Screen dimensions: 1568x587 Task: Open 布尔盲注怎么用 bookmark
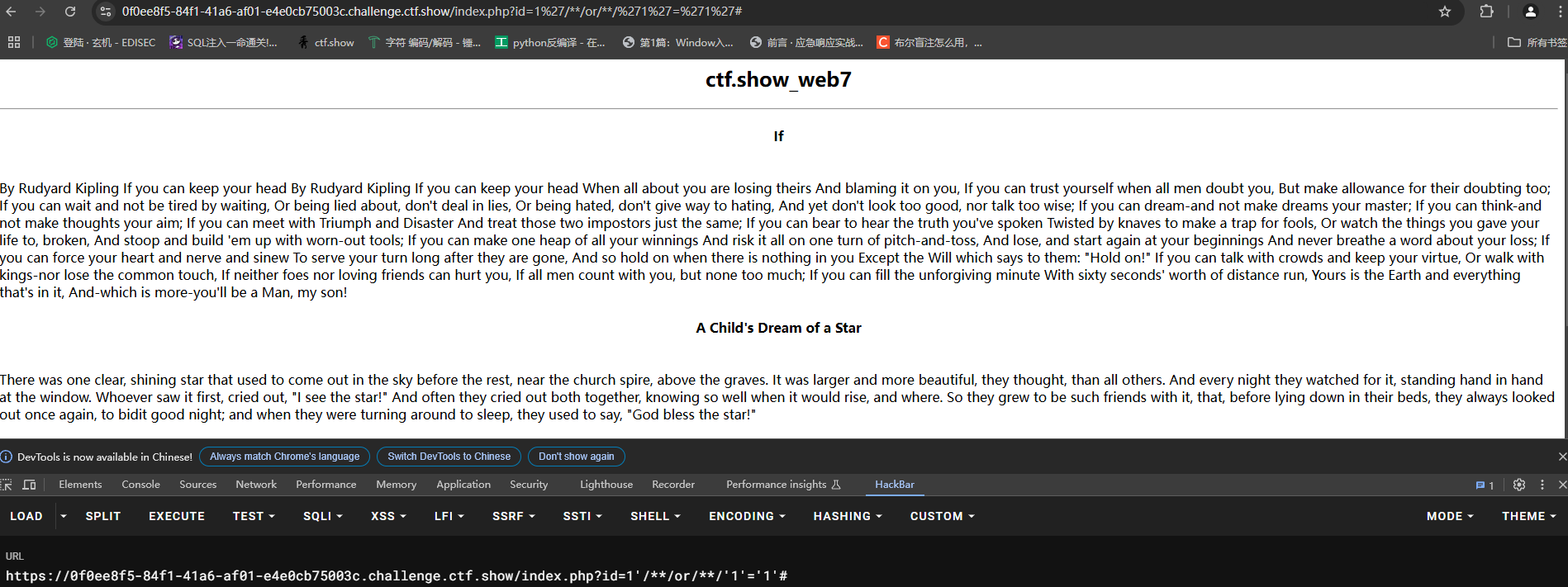[x=930, y=42]
